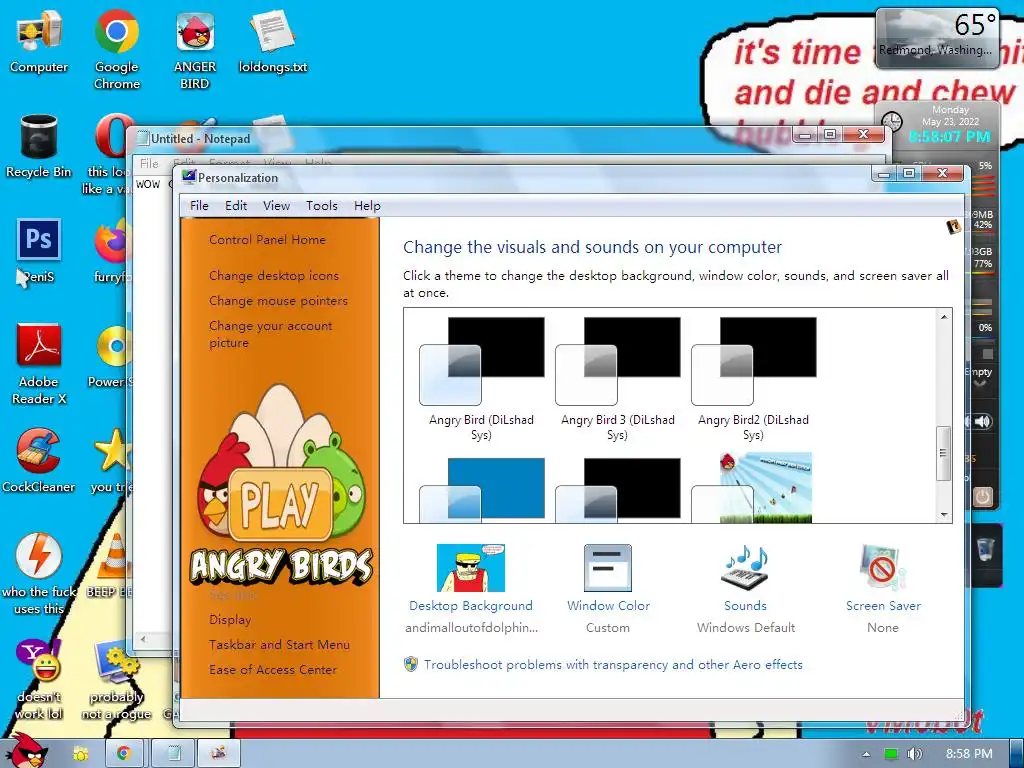
Task: Click Change mouse pointers link
Action: (x=278, y=300)
